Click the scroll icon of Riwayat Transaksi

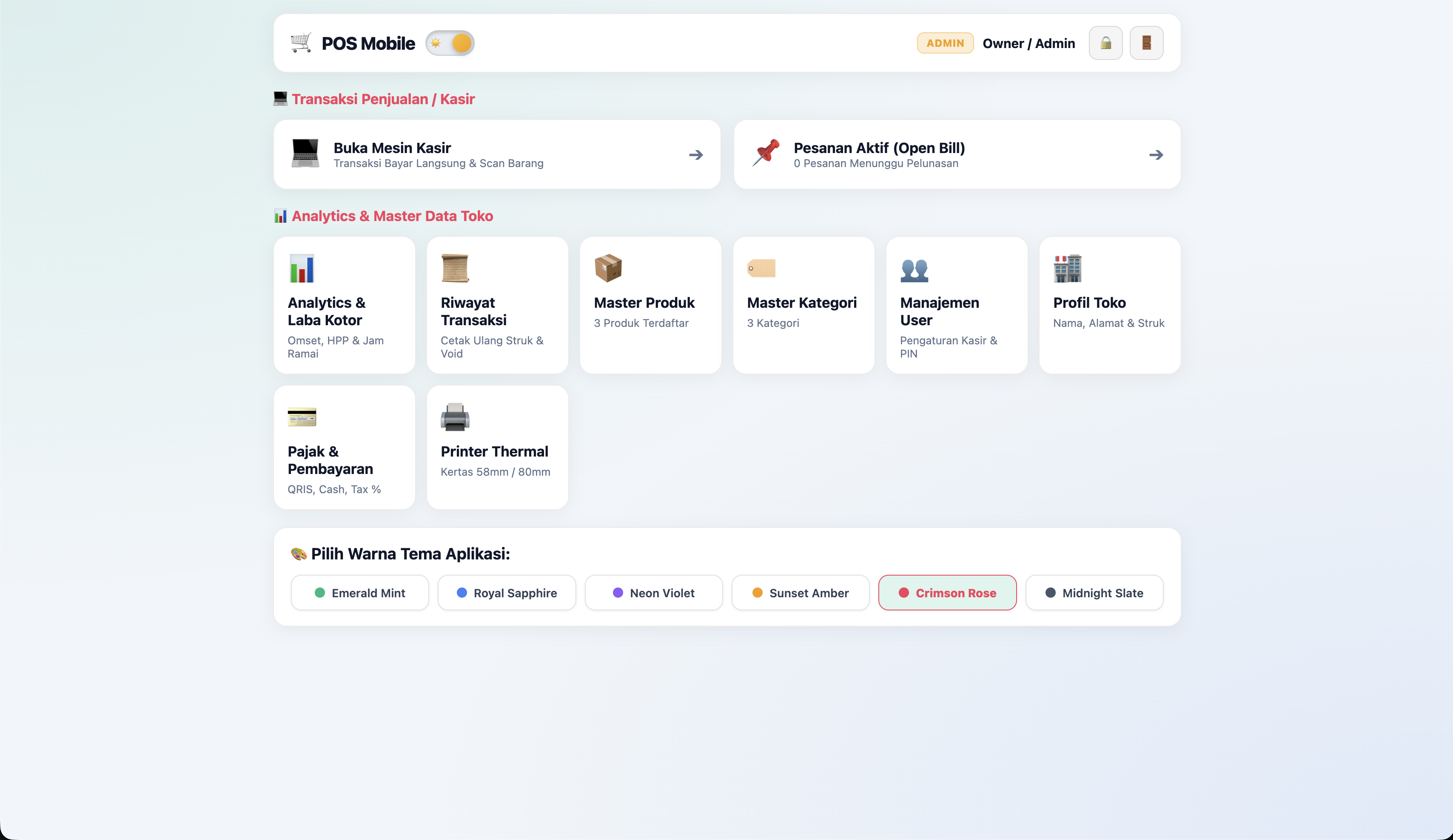[455, 269]
